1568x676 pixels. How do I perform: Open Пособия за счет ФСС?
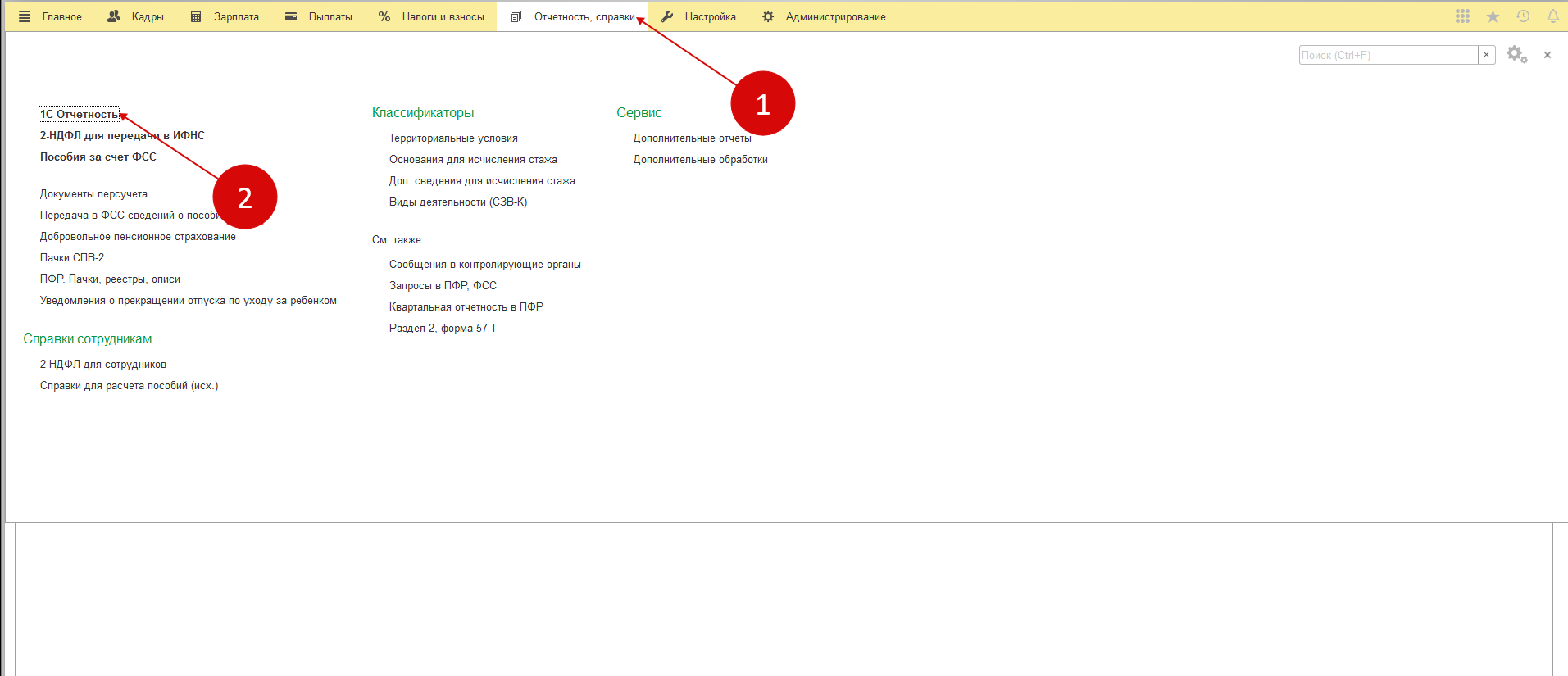pyautogui.click(x=98, y=157)
